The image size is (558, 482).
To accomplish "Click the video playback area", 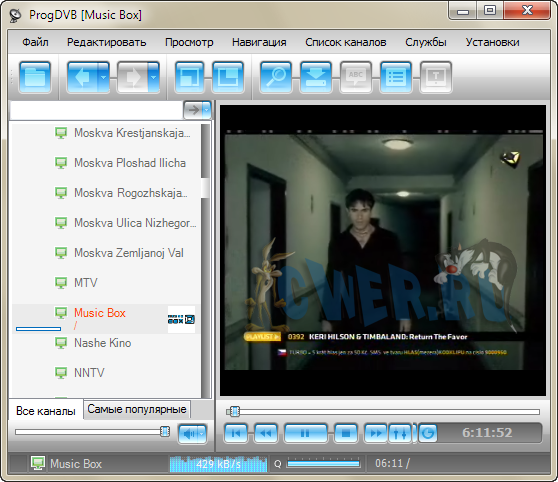I will click(383, 250).
